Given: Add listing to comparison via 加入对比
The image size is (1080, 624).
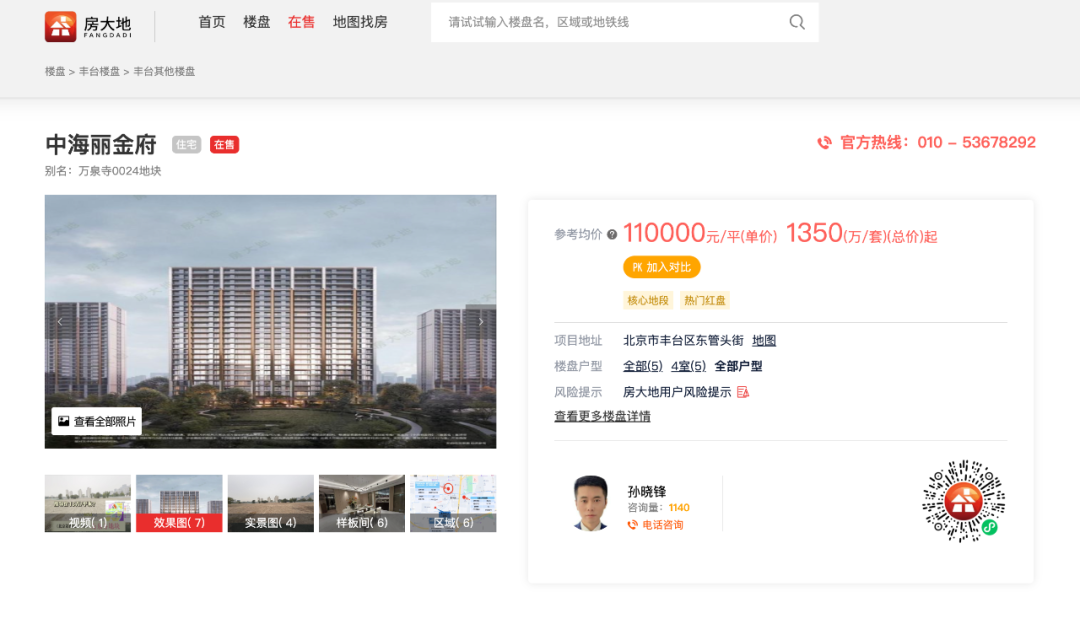Looking at the screenshot, I should tap(661, 267).
